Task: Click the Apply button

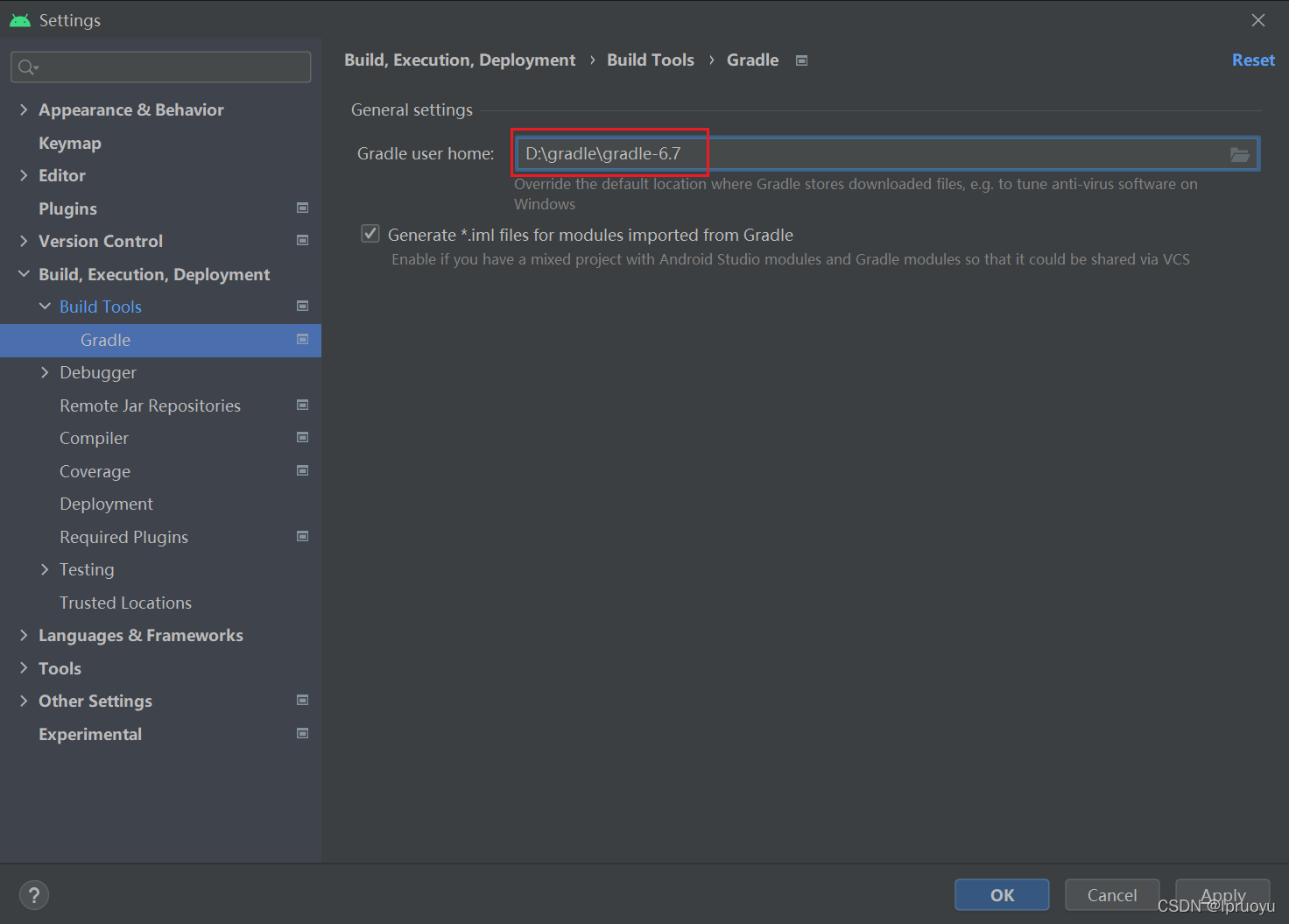Action: [1222, 895]
